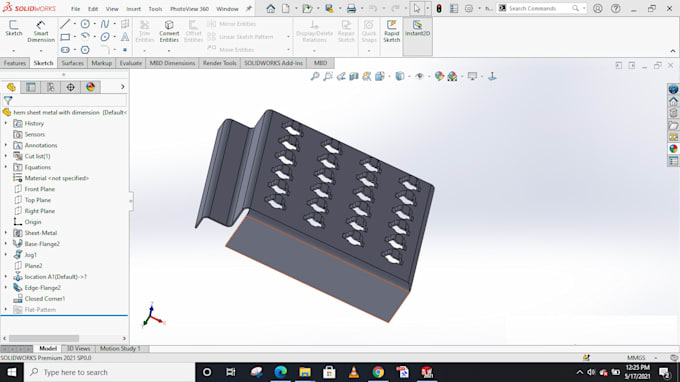The image size is (680, 382).
Task: Open Google Chrome from the taskbar
Action: pos(378,372)
